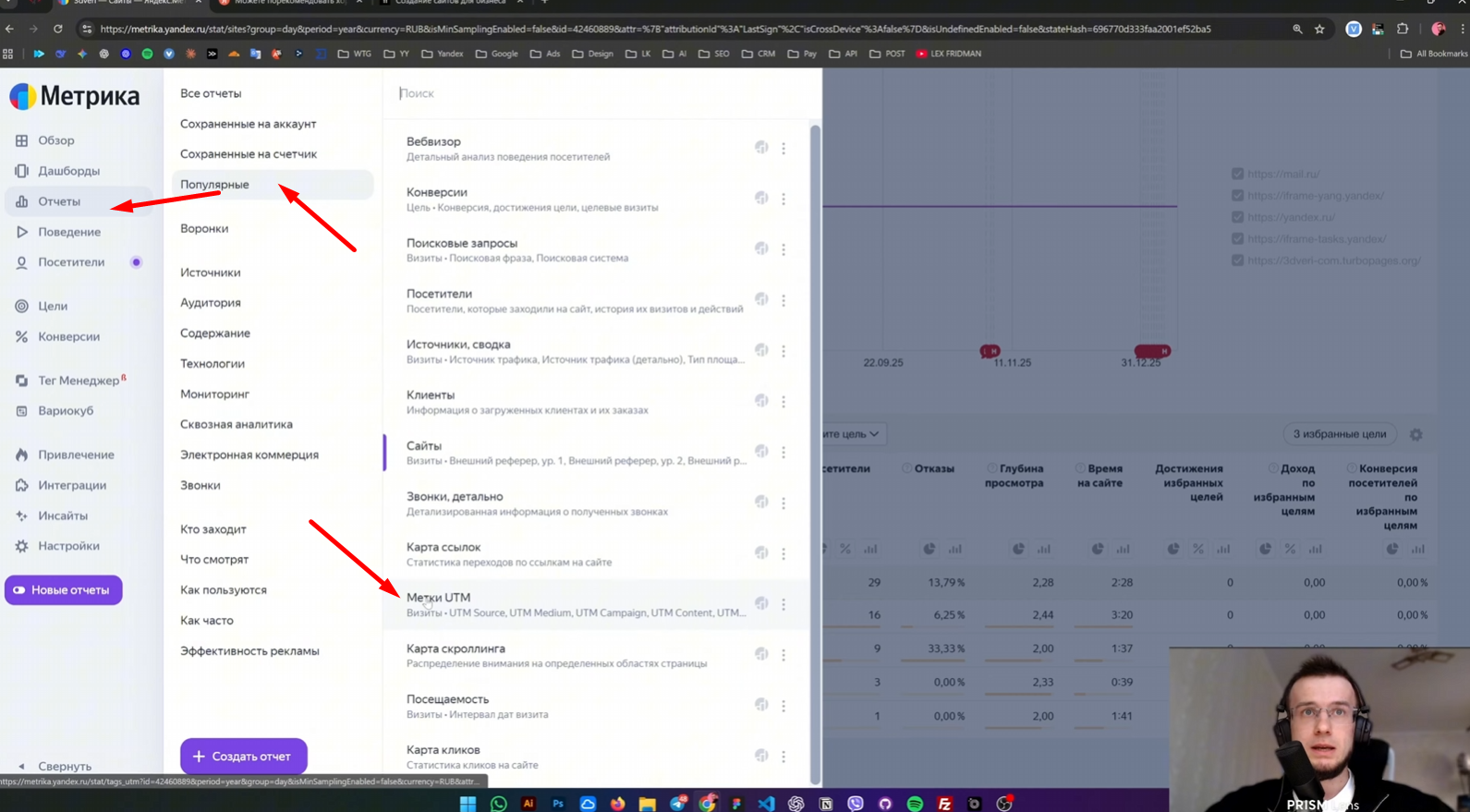Image resolution: width=1470 pixels, height=812 pixels.
Task: Open the three-dot menu for Конверсии report
Action: 784,199
